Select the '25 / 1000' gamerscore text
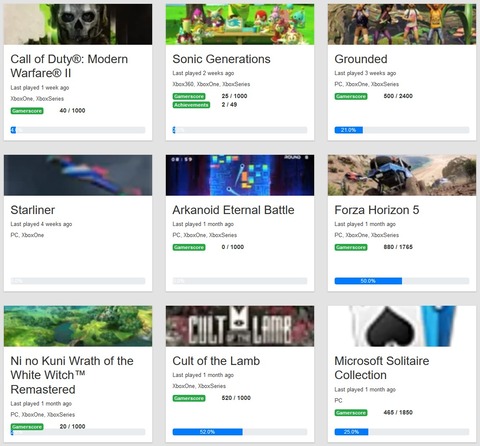 click(x=234, y=96)
